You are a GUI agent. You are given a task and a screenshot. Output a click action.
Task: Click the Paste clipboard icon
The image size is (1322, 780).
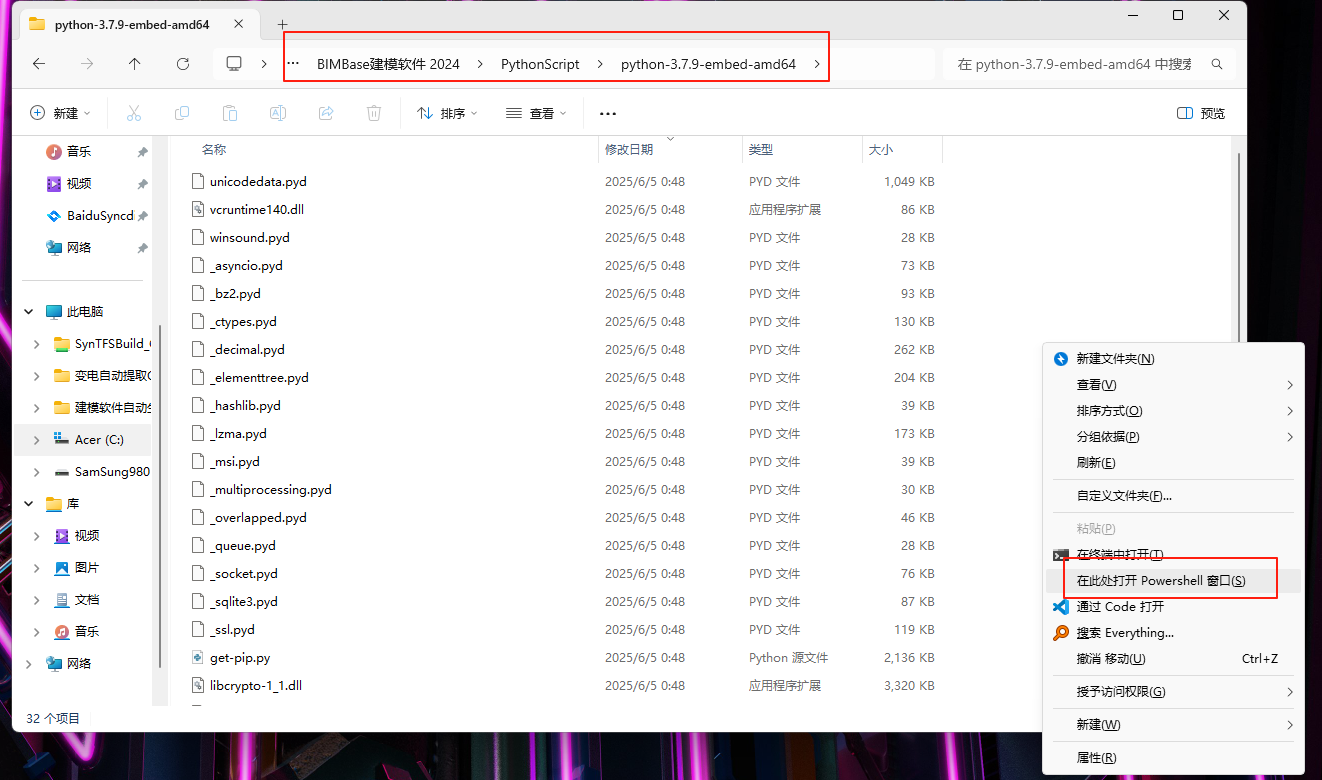click(x=230, y=113)
